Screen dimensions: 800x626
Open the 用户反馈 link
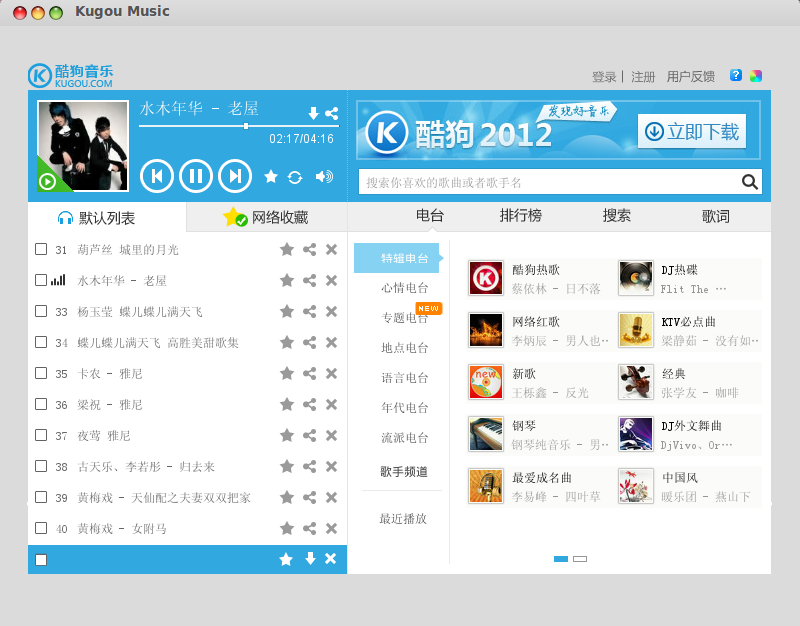click(691, 77)
